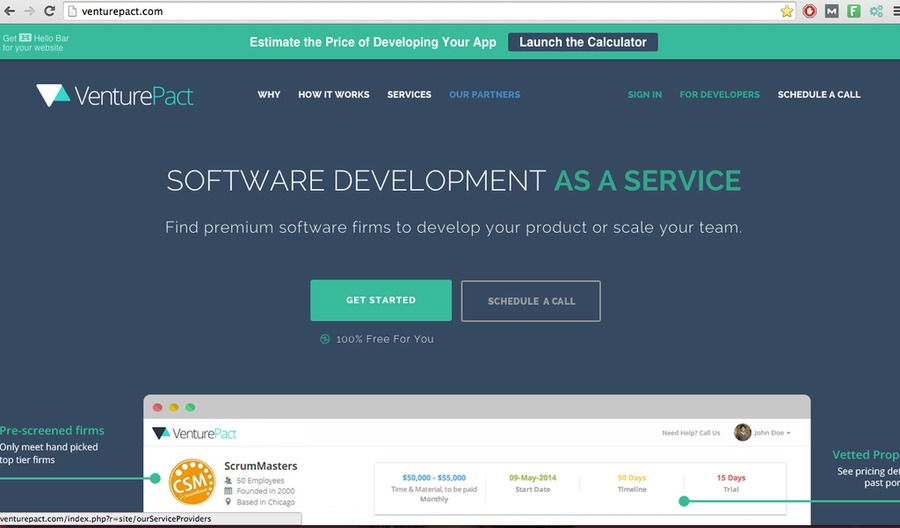Click the Estimate the Price banner text
Viewport: 900px width, 528px height.
[x=373, y=42]
